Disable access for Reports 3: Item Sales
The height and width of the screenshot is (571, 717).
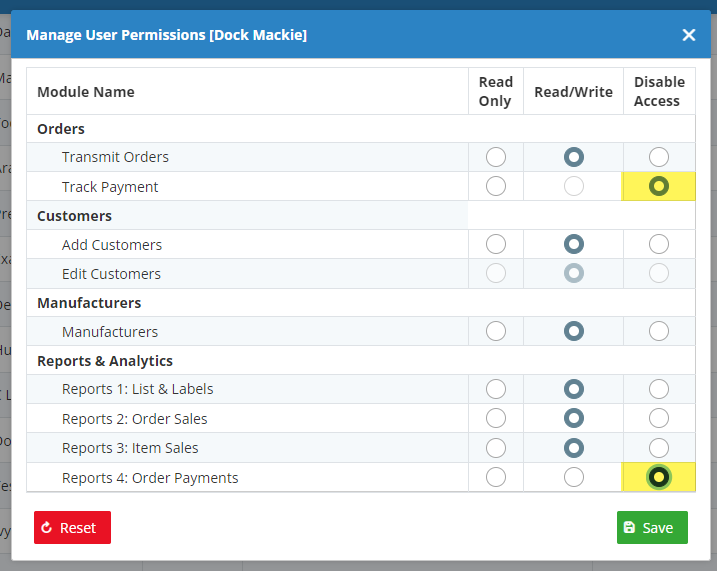tap(658, 448)
